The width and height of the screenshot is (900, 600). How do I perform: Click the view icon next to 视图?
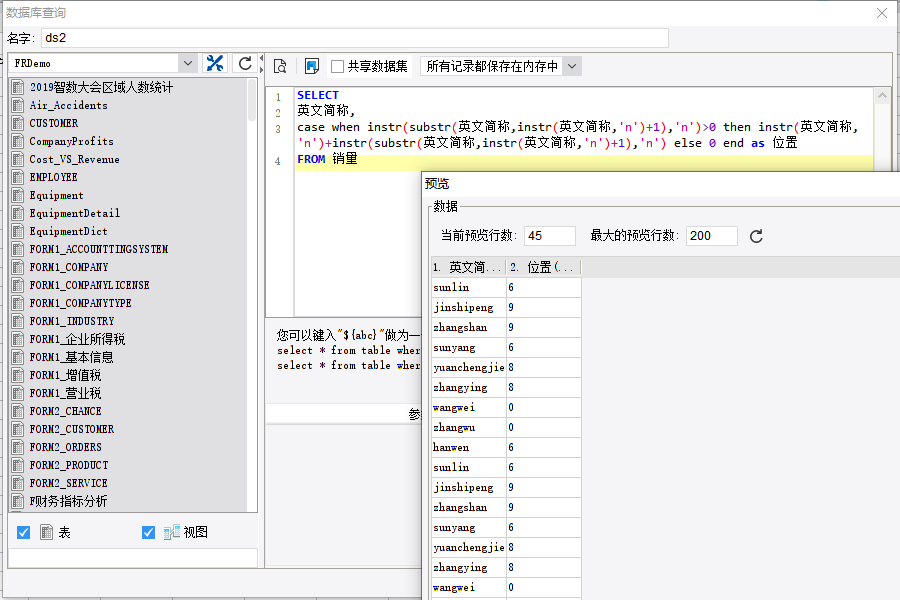click(171, 532)
